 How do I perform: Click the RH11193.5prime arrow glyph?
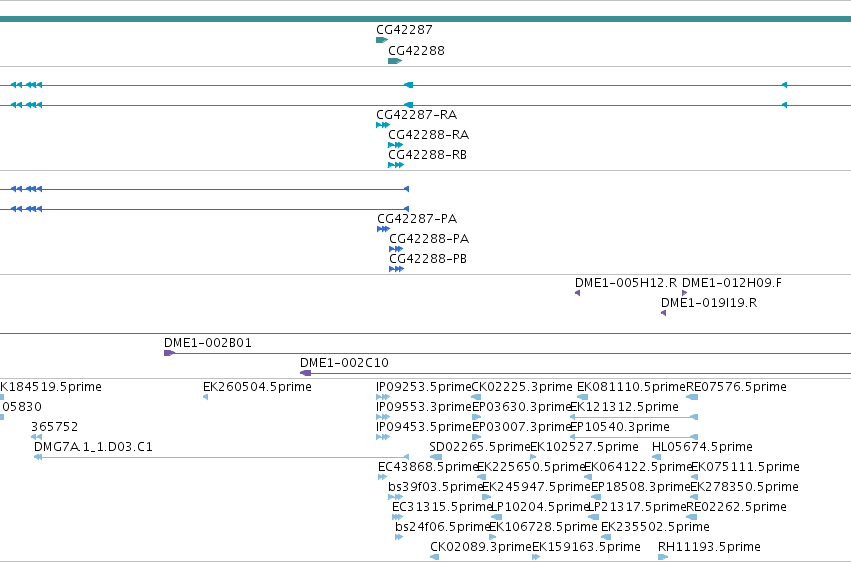[x=663, y=557]
